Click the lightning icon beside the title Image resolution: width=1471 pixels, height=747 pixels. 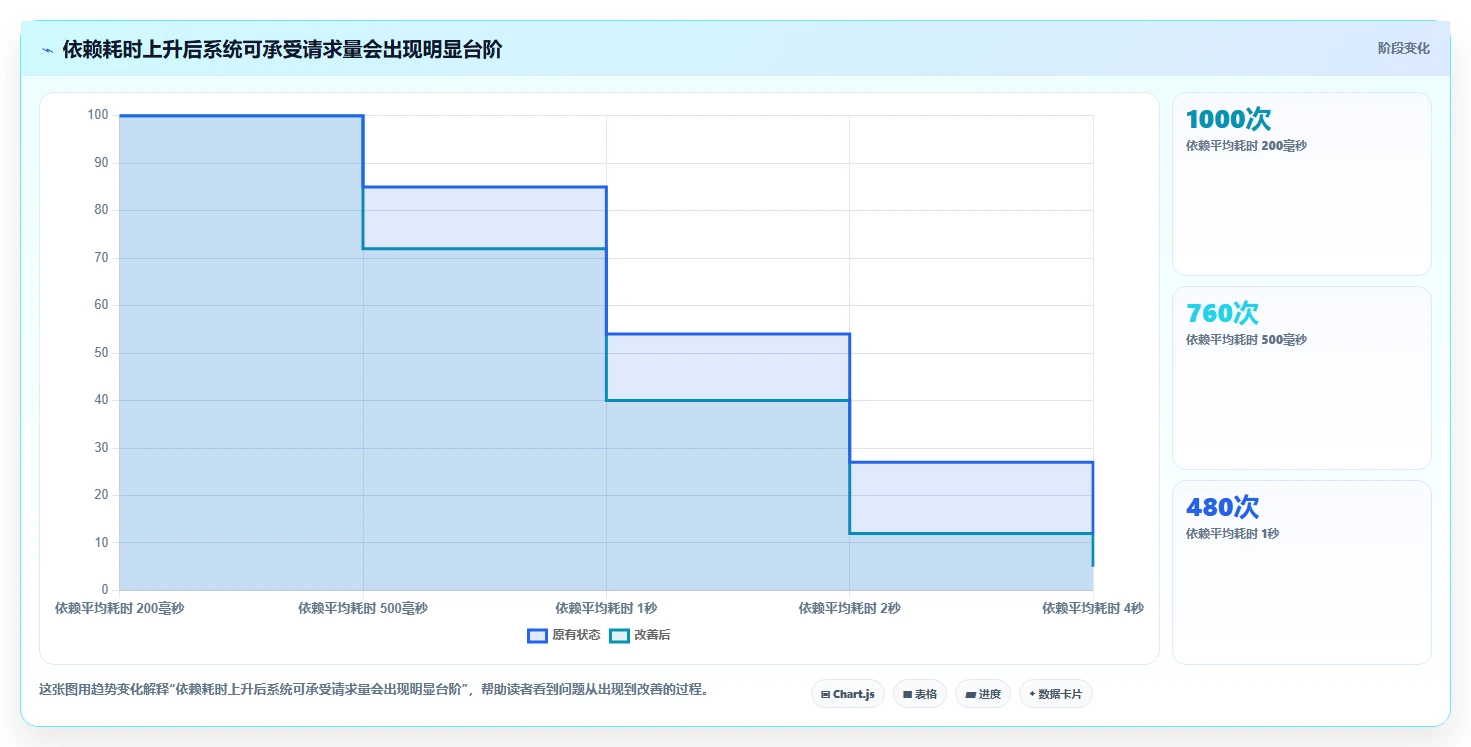tap(47, 50)
